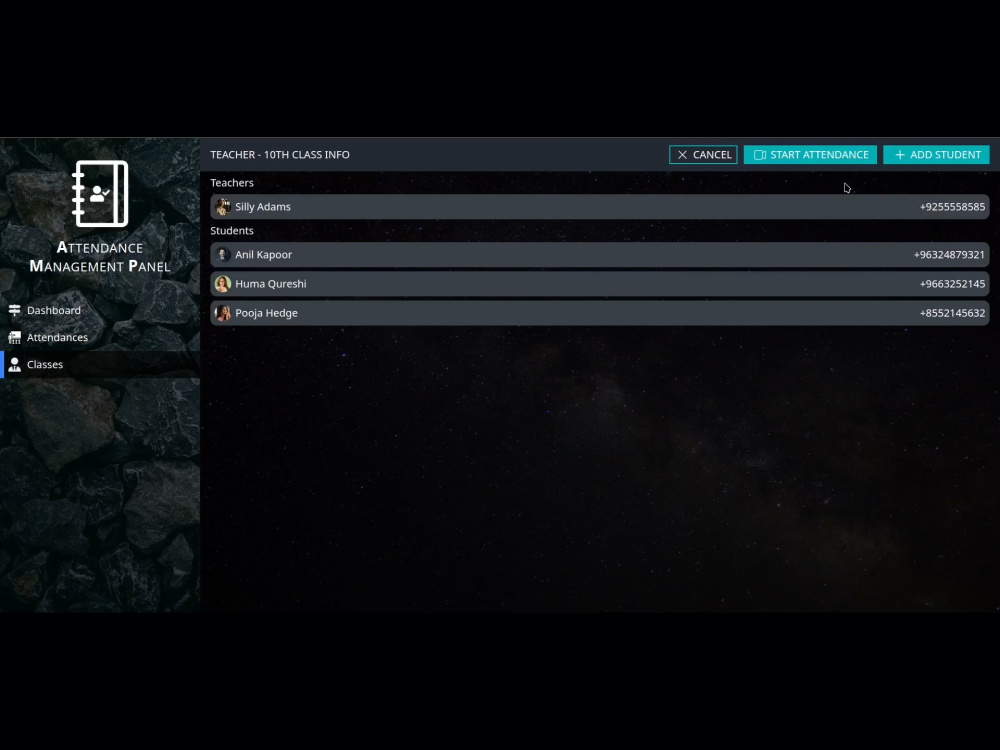Image resolution: width=1000 pixels, height=750 pixels.
Task: Select student name Anil Kapoor
Action: click(263, 254)
